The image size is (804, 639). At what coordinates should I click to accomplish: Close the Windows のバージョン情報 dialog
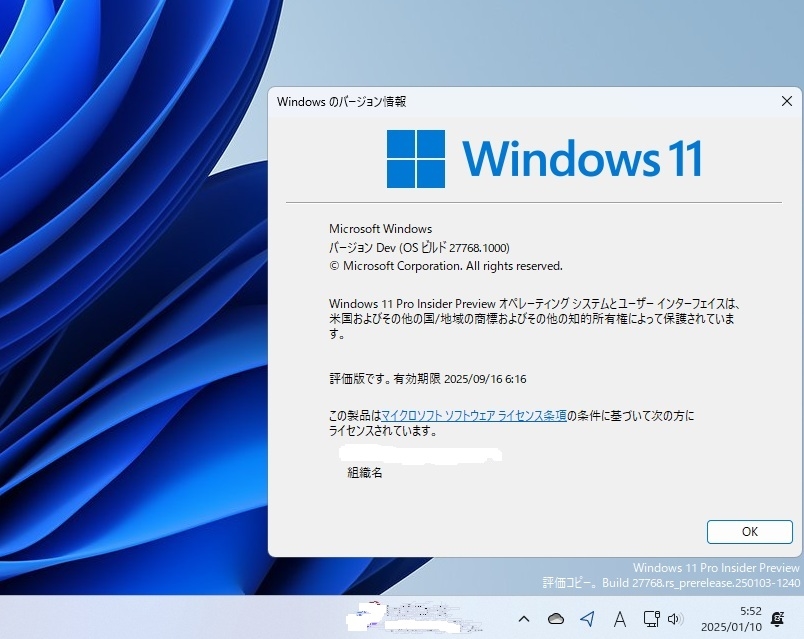787,101
